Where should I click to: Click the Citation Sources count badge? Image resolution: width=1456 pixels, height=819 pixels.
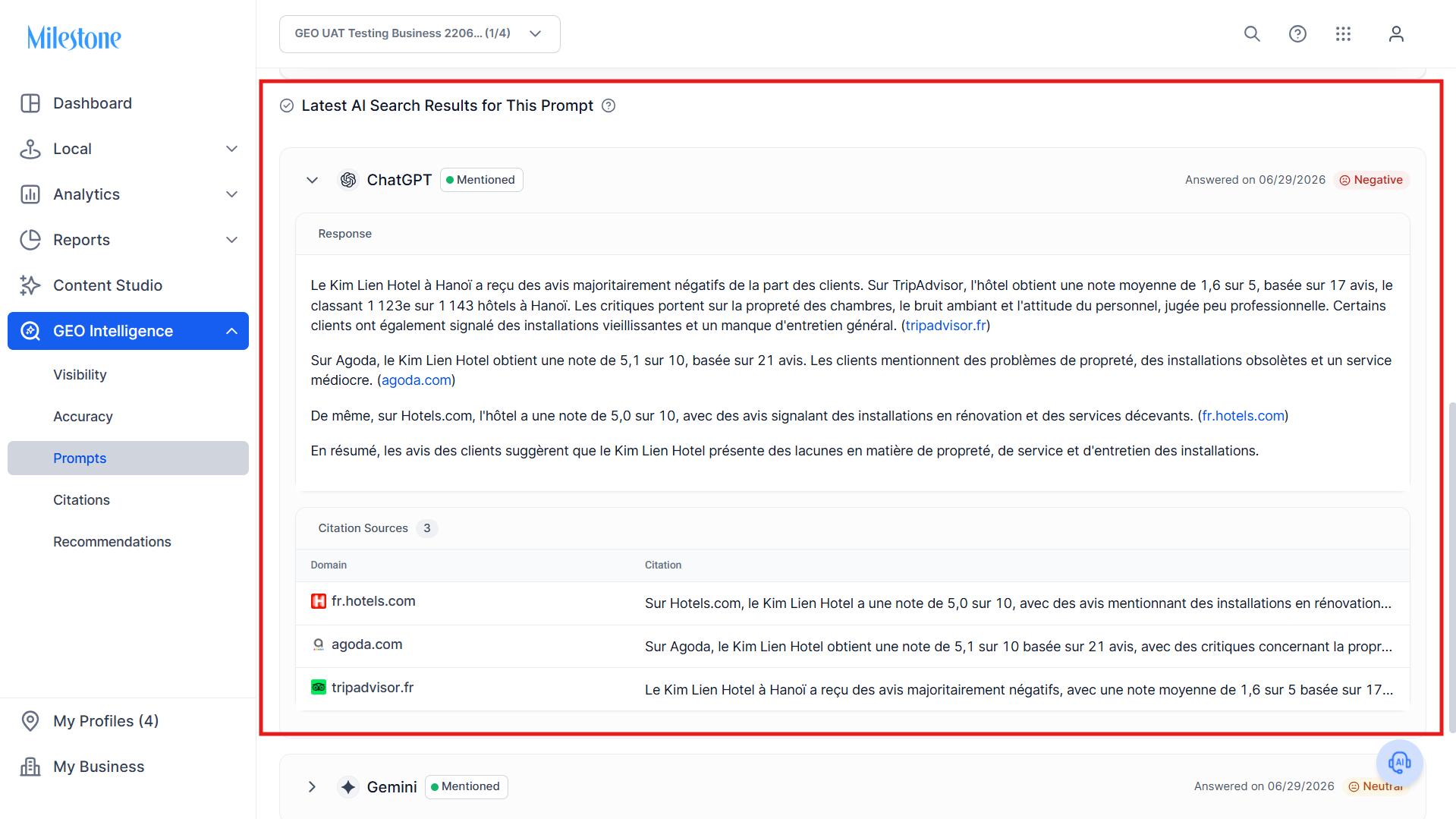coord(427,528)
